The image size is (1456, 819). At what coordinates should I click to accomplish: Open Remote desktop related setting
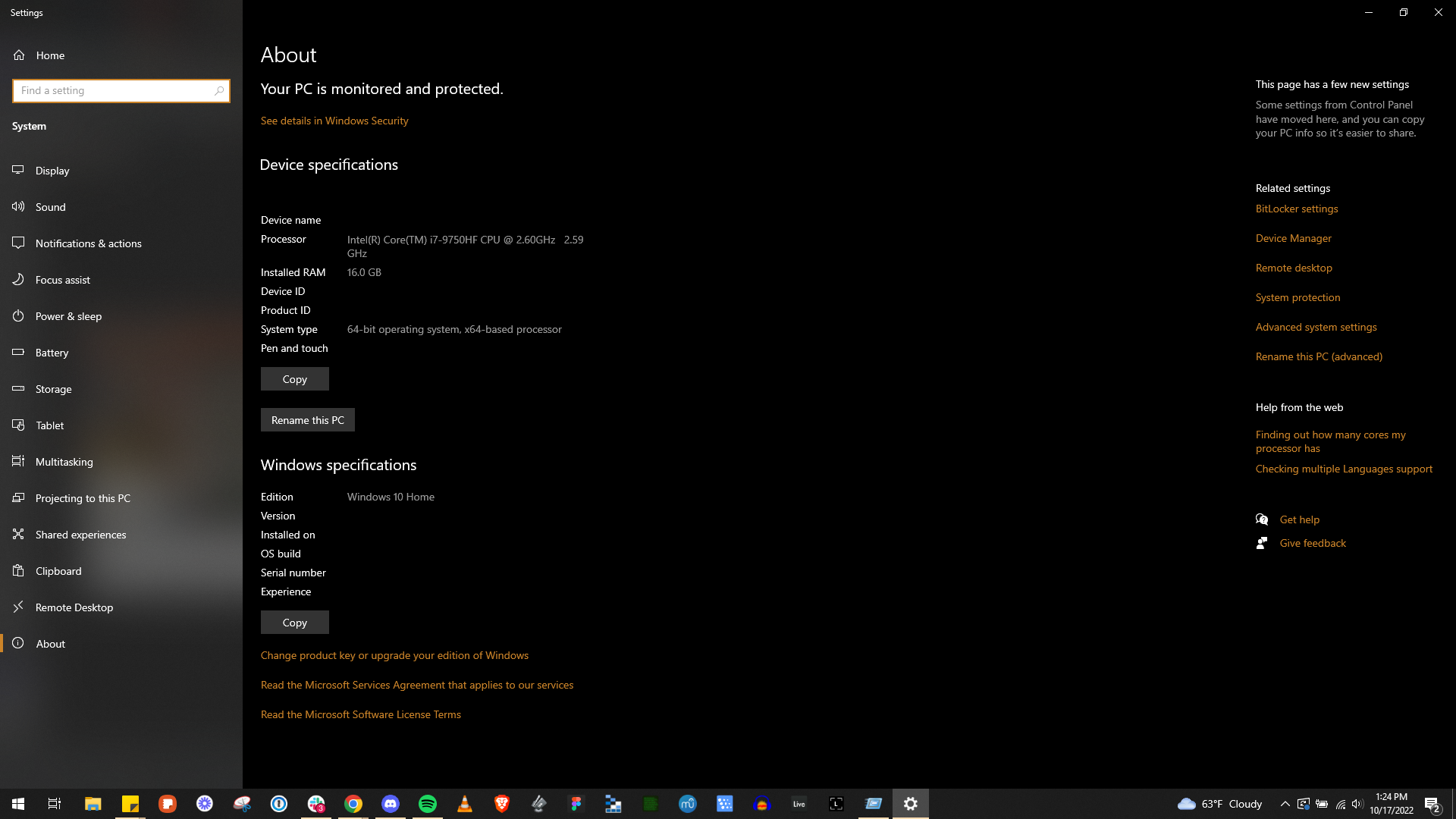coord(1294,268)
